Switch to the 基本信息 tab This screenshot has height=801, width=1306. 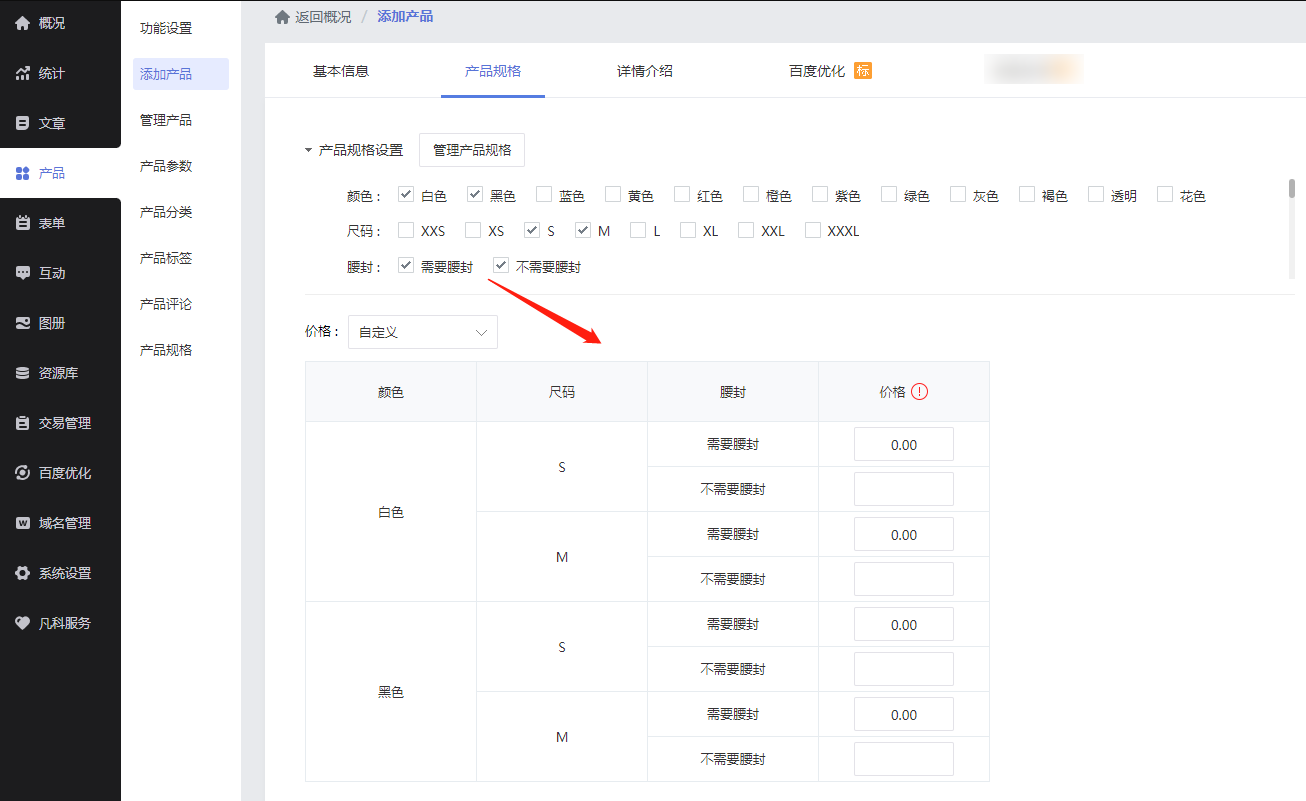pyautogui.click(x=341, y=71)
